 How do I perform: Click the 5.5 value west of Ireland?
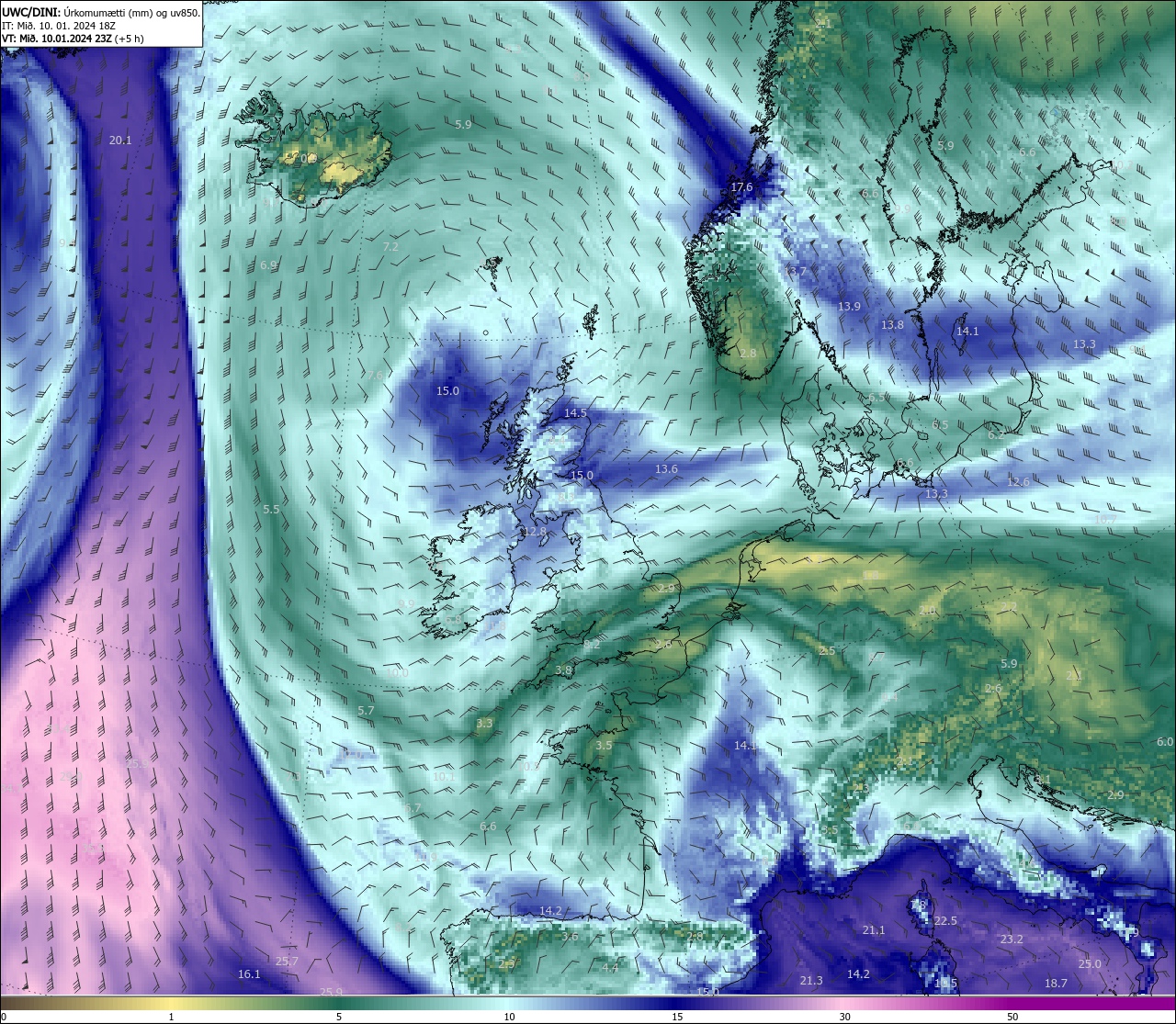pyautogui.click(x=271, y=509)
